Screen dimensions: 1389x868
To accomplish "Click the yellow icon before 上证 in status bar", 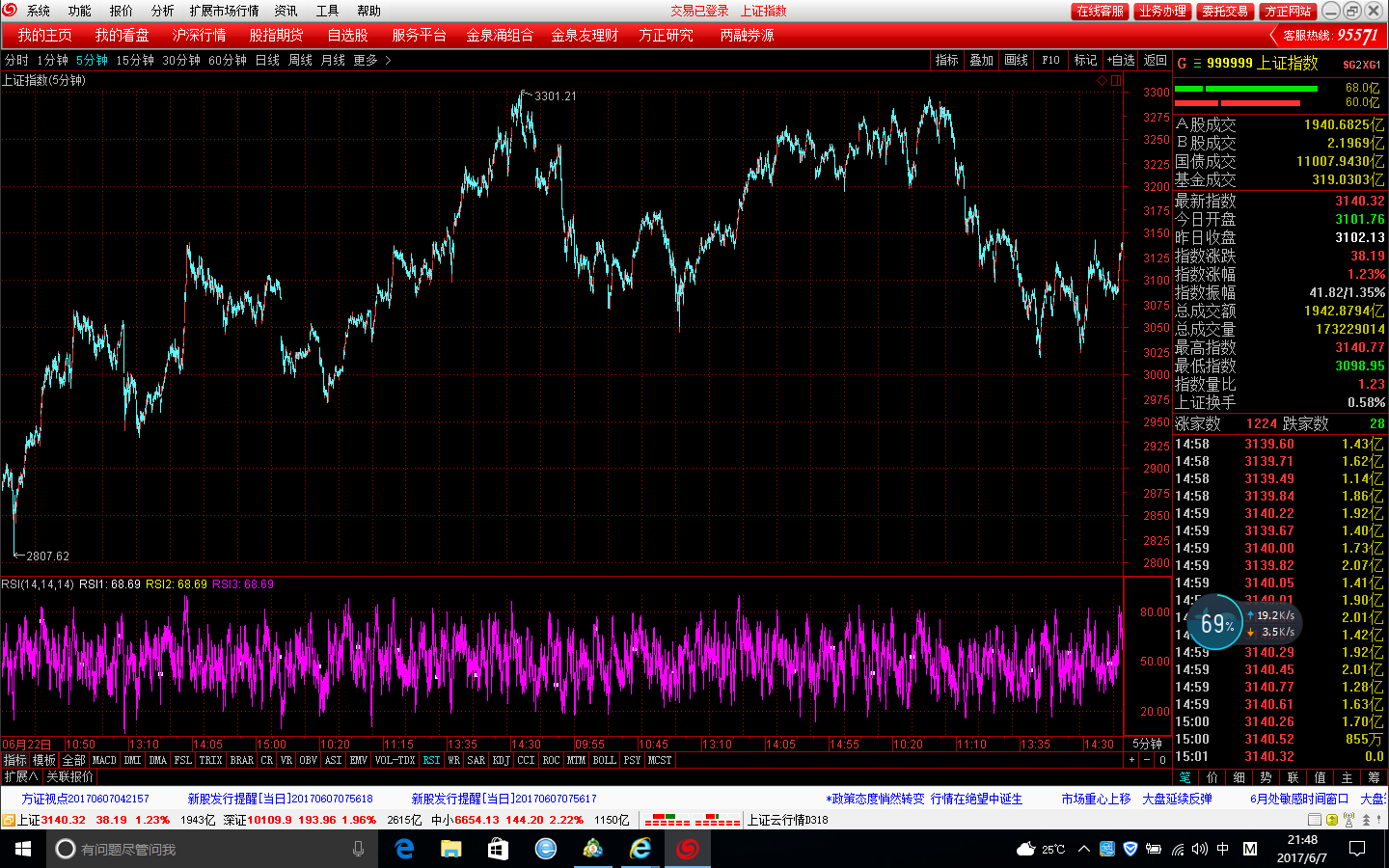I will [9, 821].
